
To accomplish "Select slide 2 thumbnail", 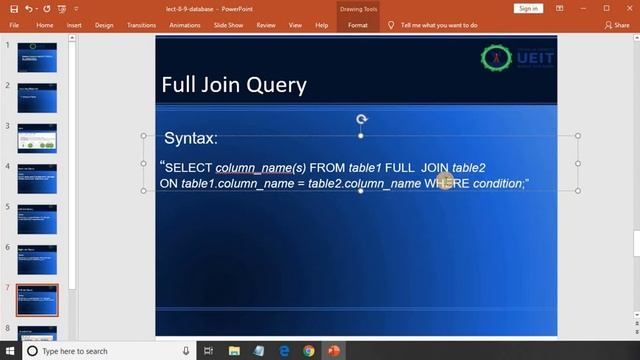I will pos(37,98).
